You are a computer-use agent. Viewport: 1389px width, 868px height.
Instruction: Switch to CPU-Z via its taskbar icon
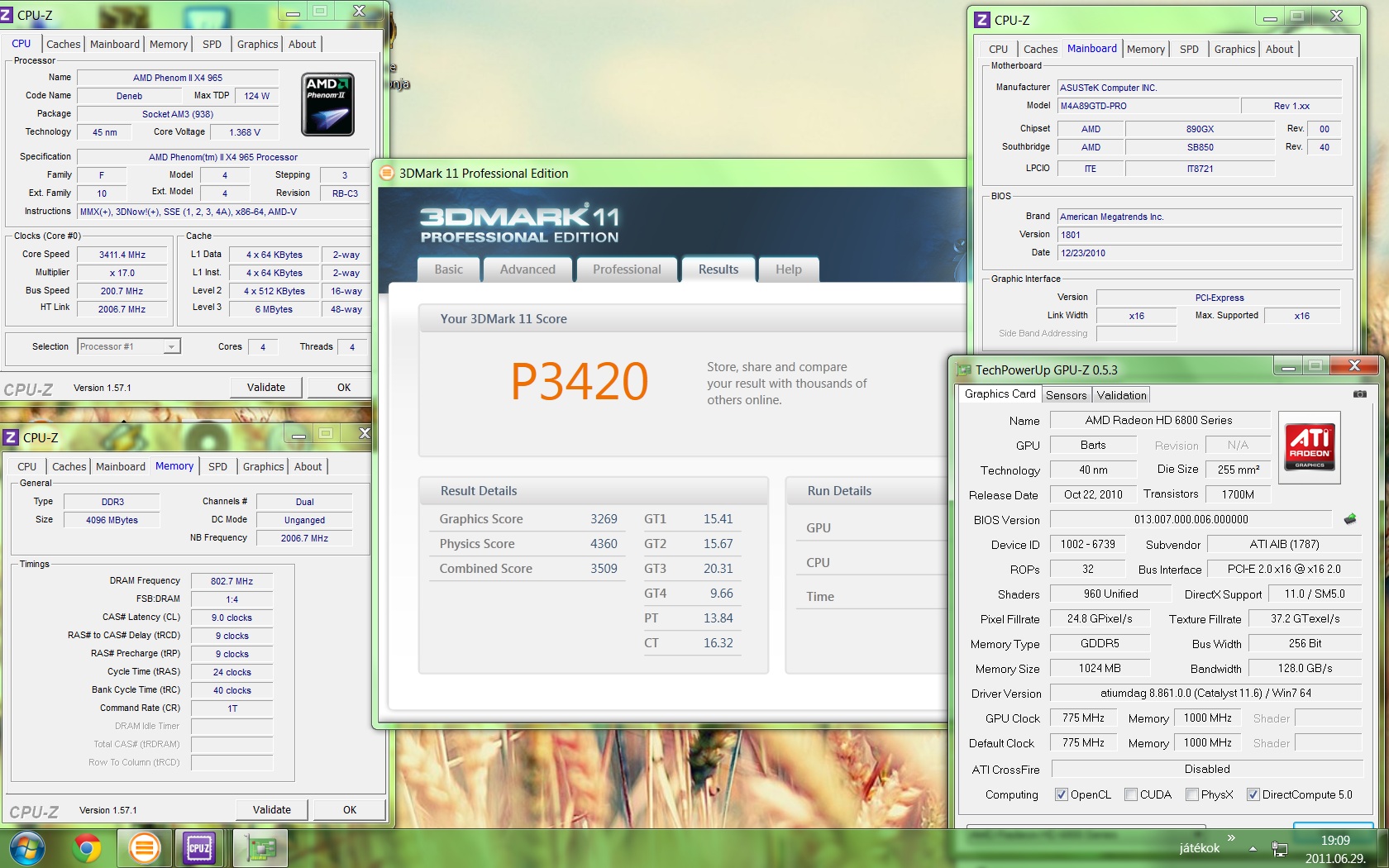pos(199,848)
